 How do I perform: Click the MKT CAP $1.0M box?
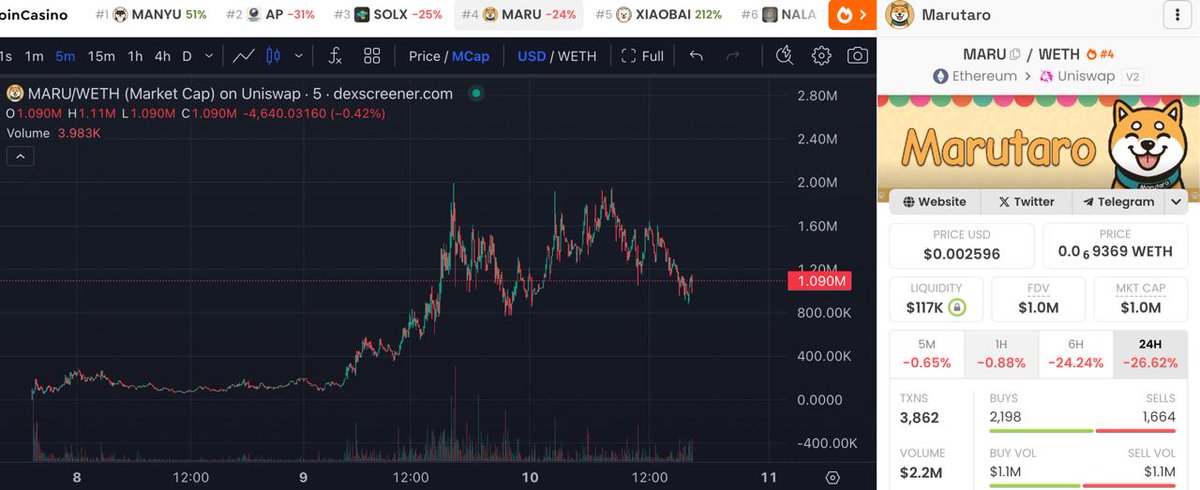pos(1141,298)
